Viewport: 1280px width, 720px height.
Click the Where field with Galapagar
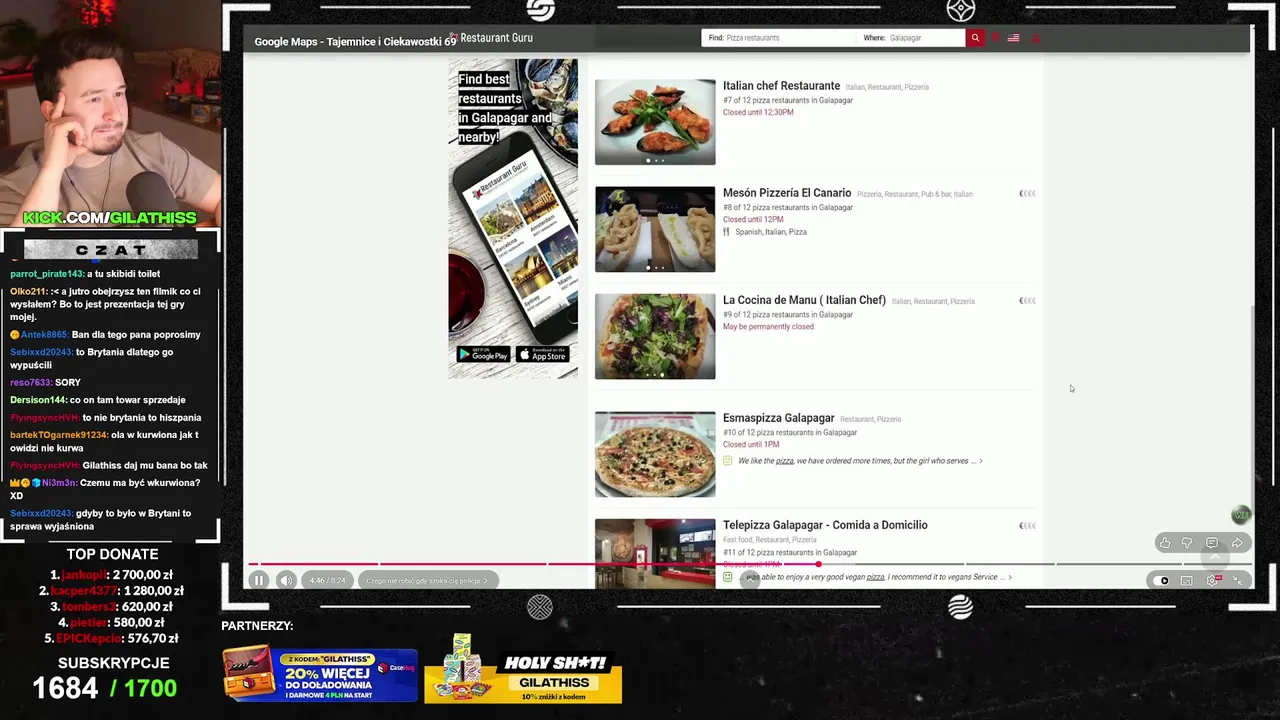[x=912, y=38]
